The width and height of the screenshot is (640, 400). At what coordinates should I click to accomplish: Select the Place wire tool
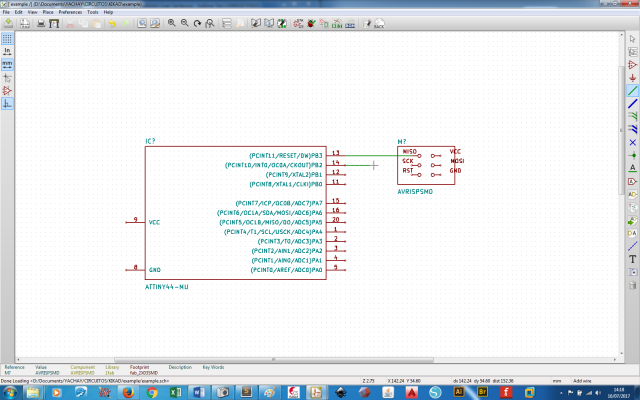pos(632,91)
